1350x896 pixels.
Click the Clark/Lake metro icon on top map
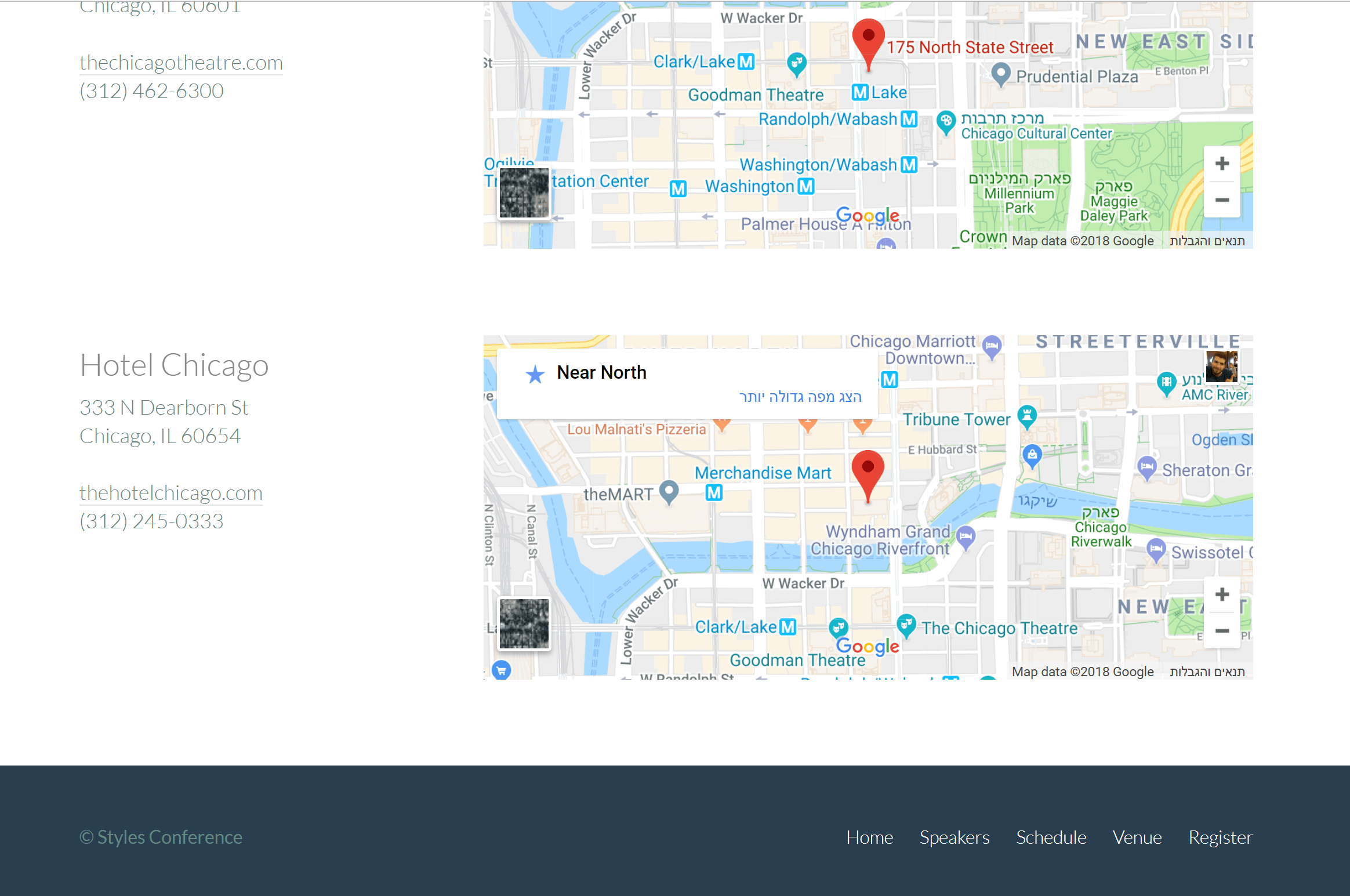(746, 61)
